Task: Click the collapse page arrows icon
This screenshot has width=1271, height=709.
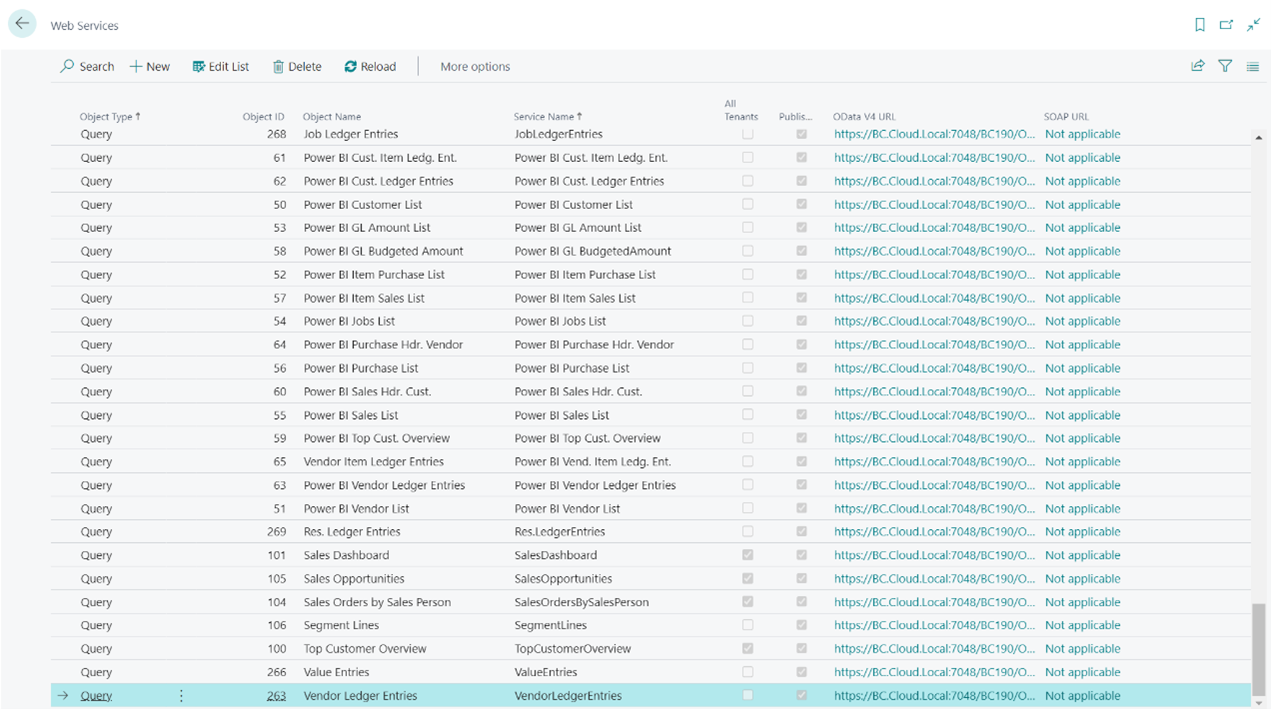Action: click(x=1253, y=25)
